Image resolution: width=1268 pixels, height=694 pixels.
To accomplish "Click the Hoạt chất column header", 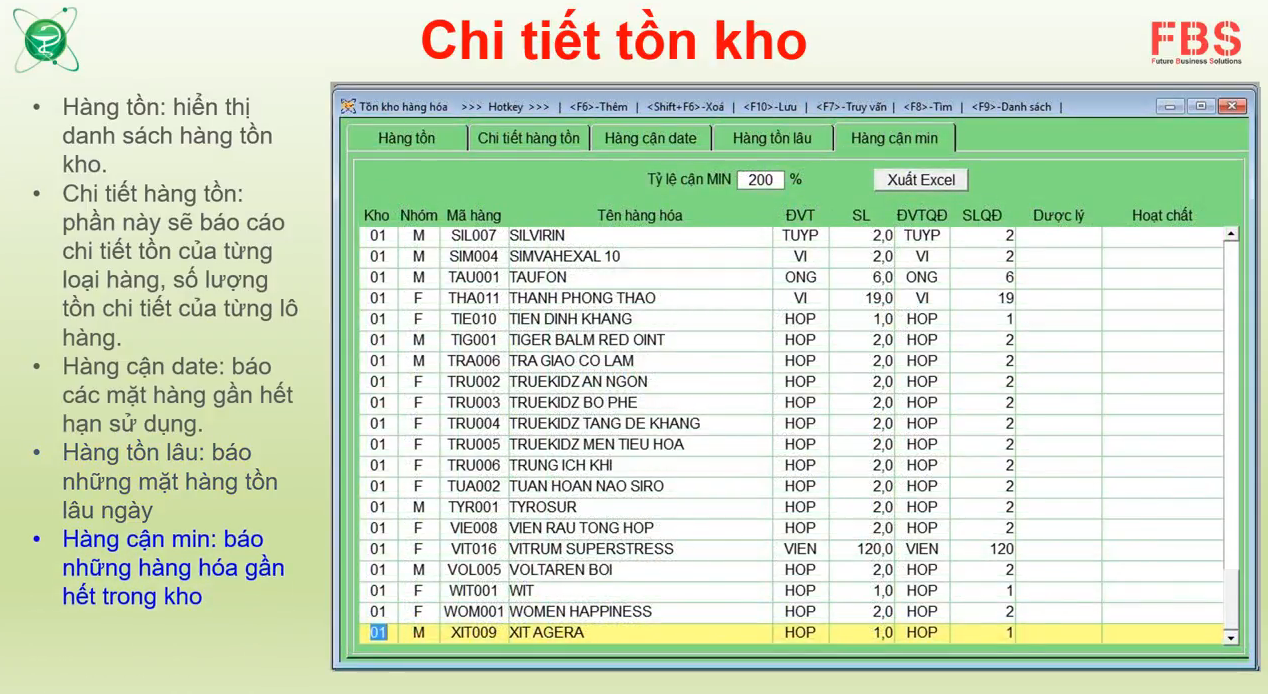I will tap(1162, 215).
